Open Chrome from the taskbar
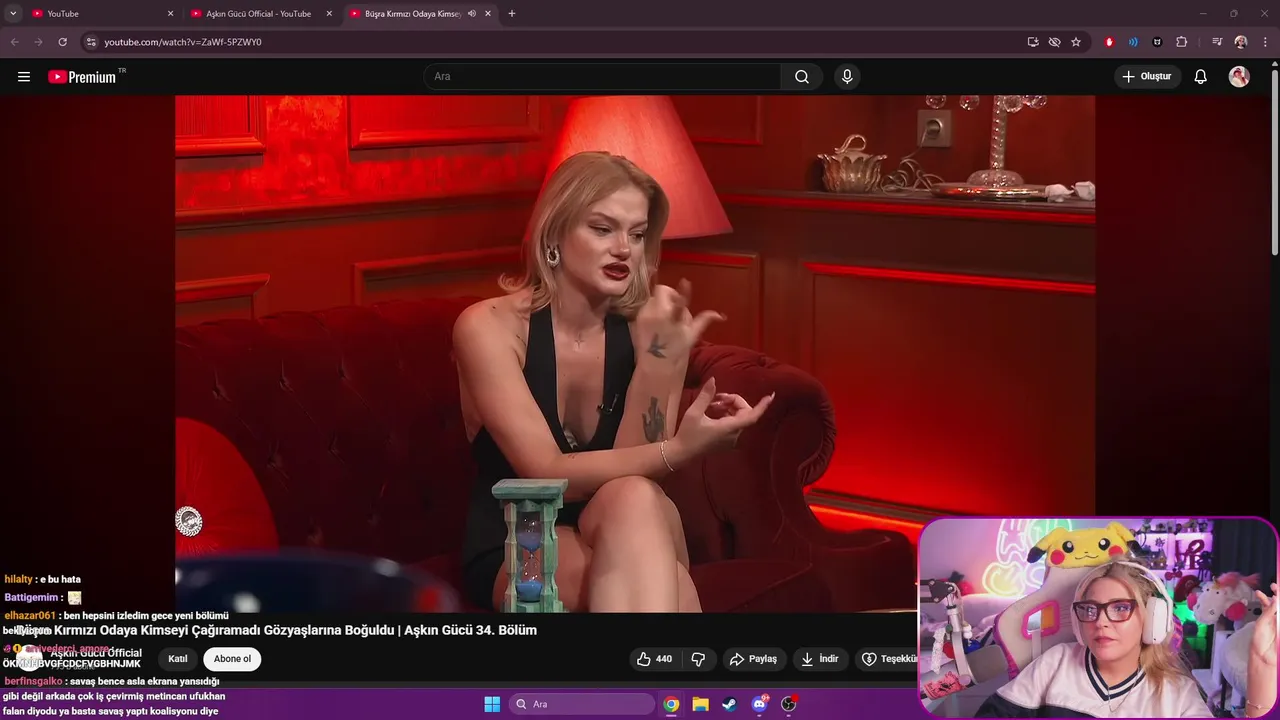Viewport: 1280px width, 720px height. 671,704
